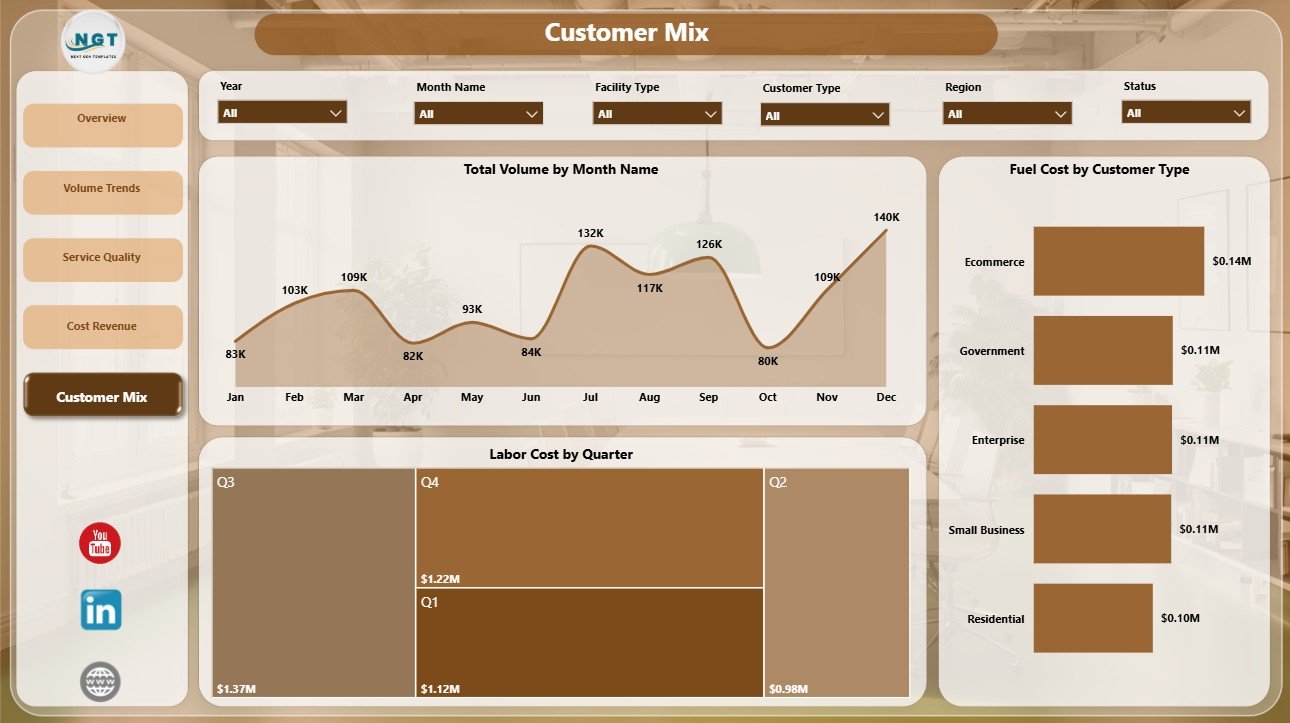Click the NGT logo
The image size is (1290, 723).
point(94,41)
